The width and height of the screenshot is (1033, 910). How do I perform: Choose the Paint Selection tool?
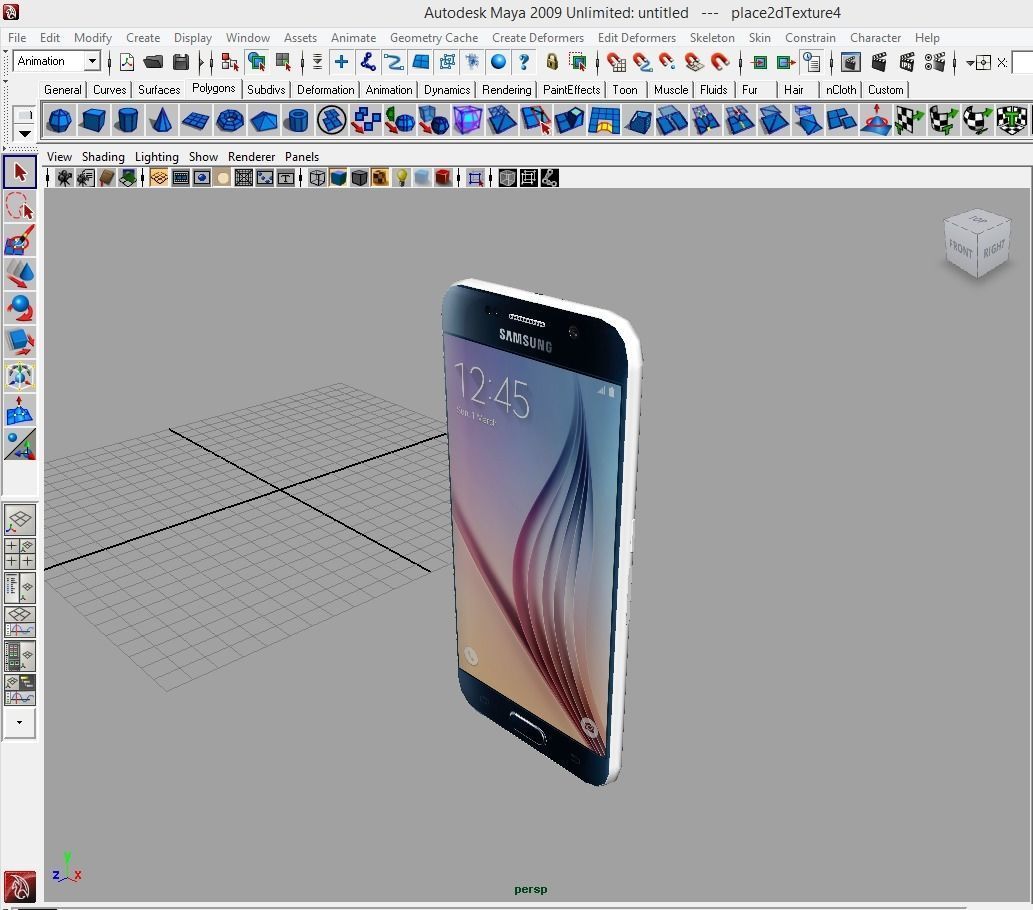pos(20,240)
